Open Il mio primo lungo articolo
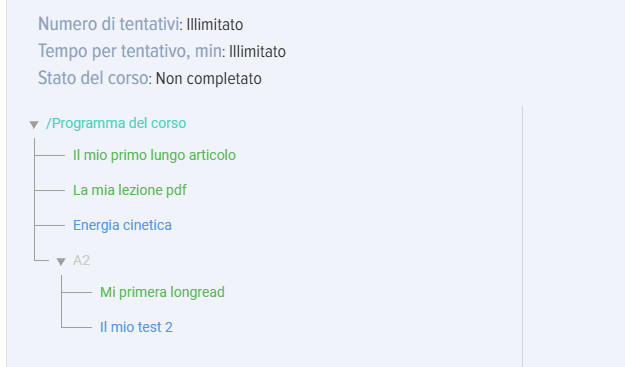 pos(154,155)
